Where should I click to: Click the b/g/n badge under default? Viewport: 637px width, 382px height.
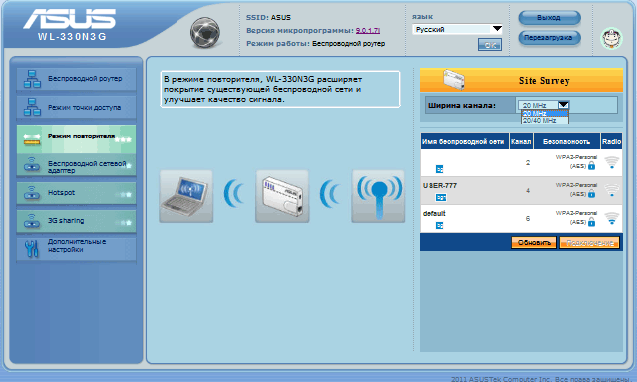tap(439, 226)
